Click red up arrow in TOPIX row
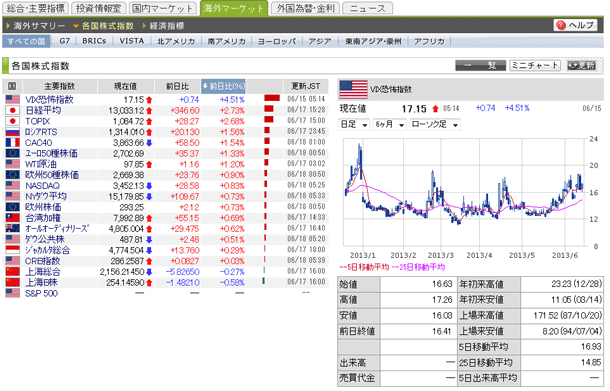 click(149, 122)
